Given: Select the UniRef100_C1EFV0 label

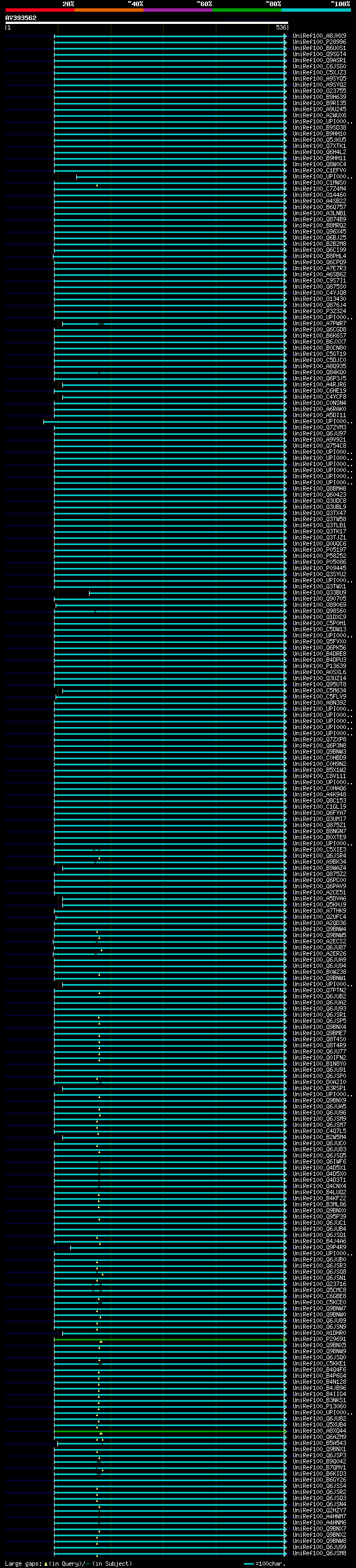Looking at the screenshot, I should pos(319,170).
